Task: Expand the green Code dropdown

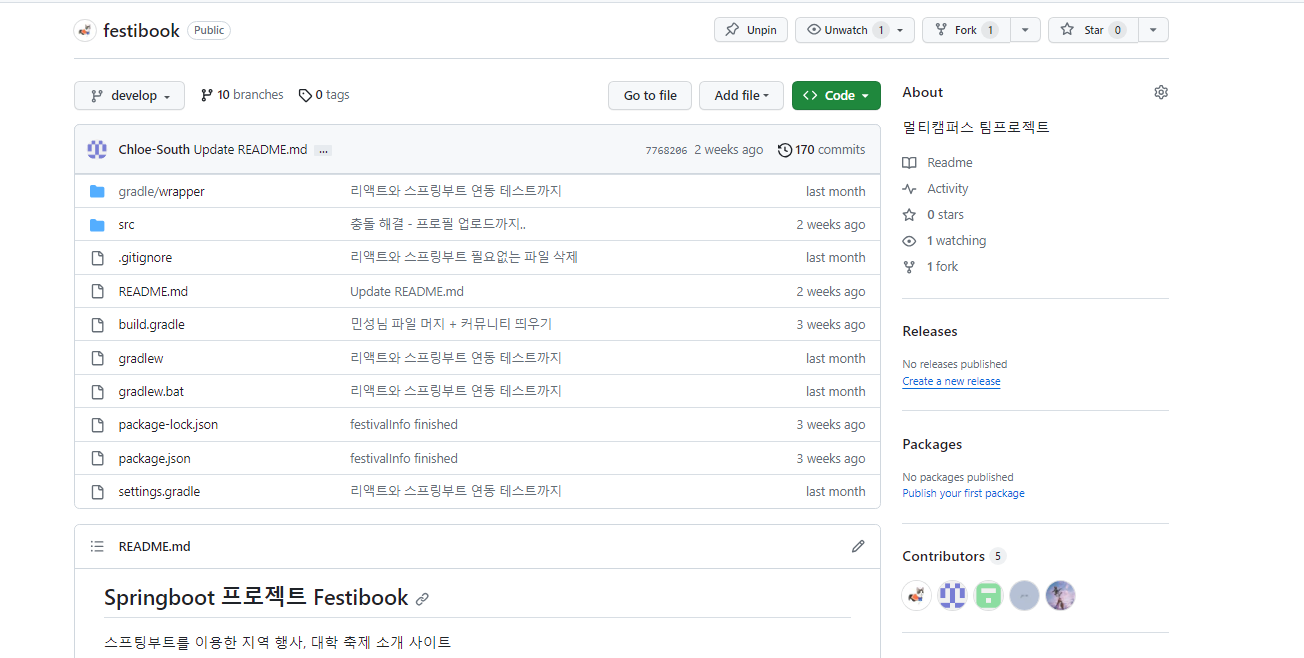Action: pyautogui.click(x=836, y=96)
